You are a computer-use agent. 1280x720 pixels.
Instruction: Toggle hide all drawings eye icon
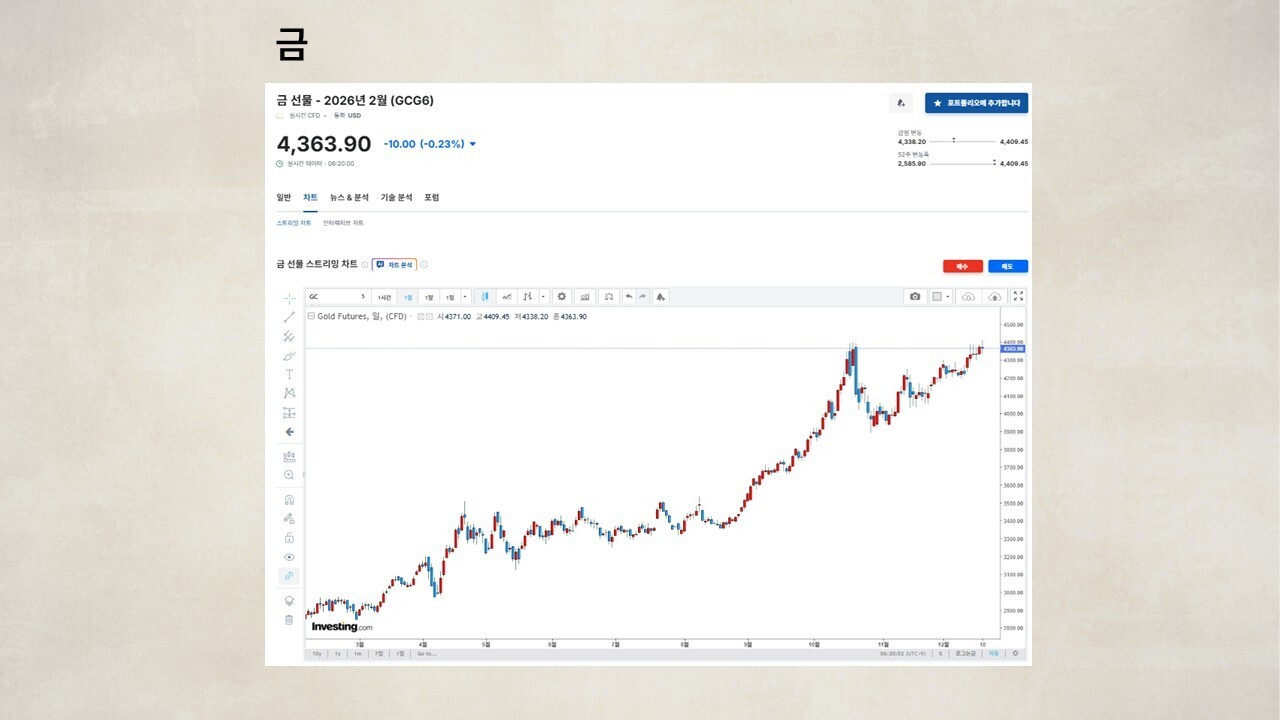(x=289, y=557)
